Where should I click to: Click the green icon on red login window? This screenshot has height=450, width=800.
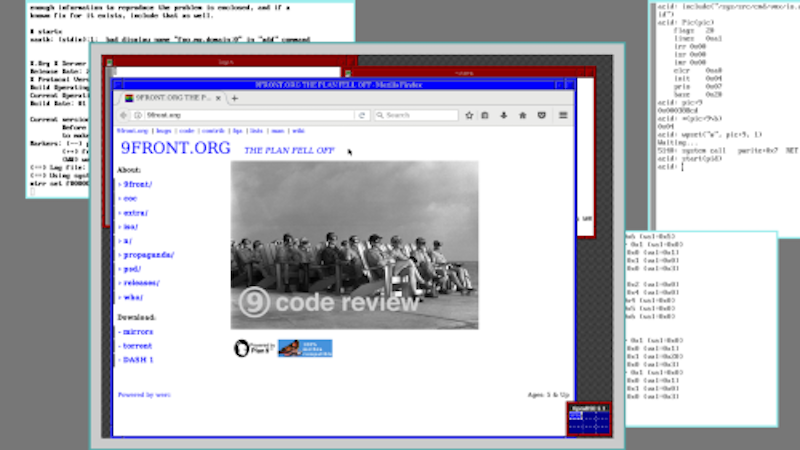109,62
